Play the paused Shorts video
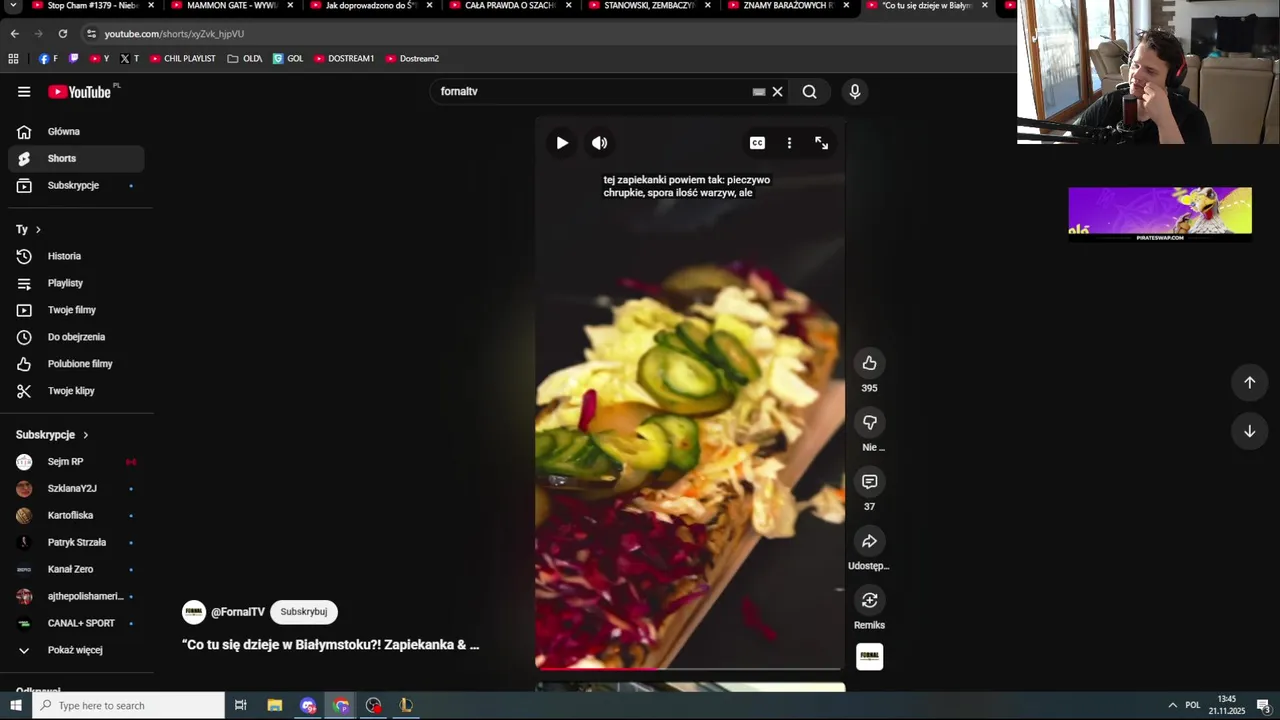 point(562,143)
